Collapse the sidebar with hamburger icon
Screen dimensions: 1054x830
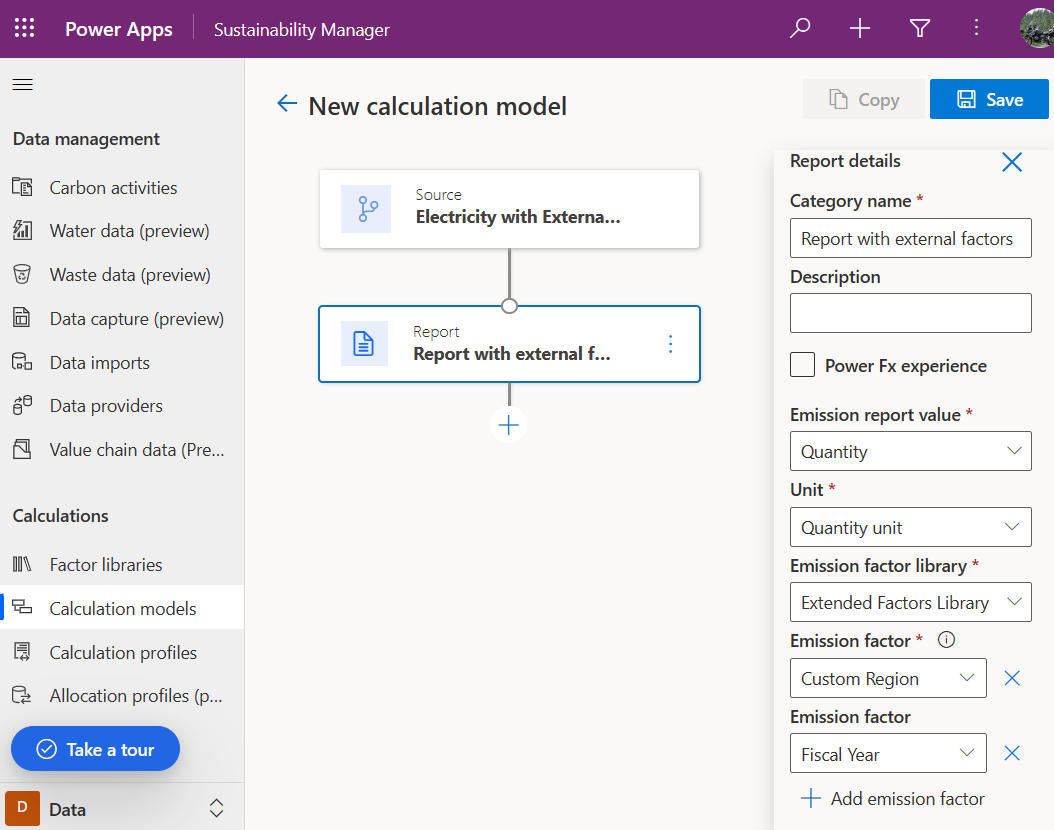(23, 84)
